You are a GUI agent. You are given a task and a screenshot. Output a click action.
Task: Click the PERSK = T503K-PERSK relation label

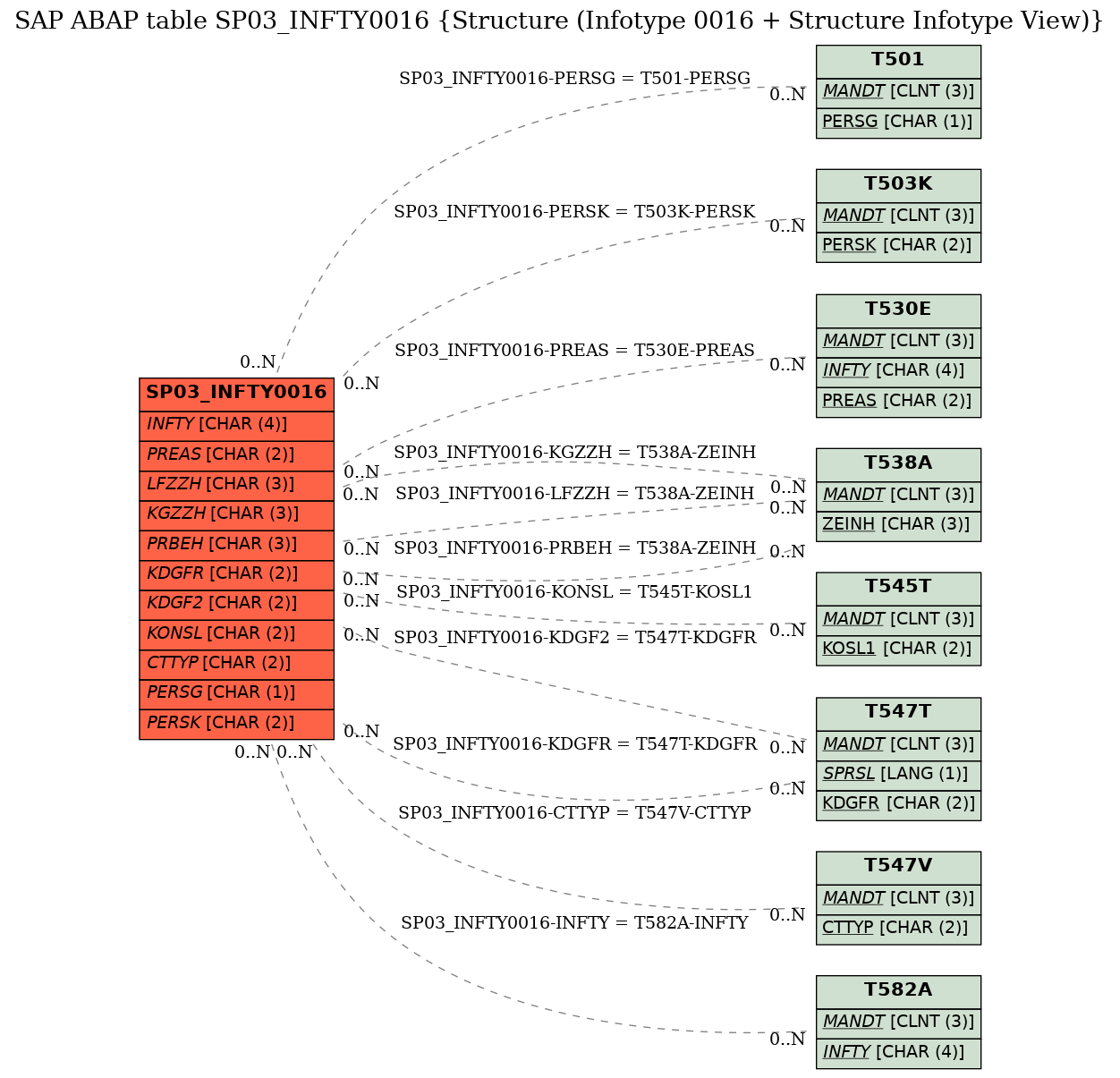click(x=574, y=212)
